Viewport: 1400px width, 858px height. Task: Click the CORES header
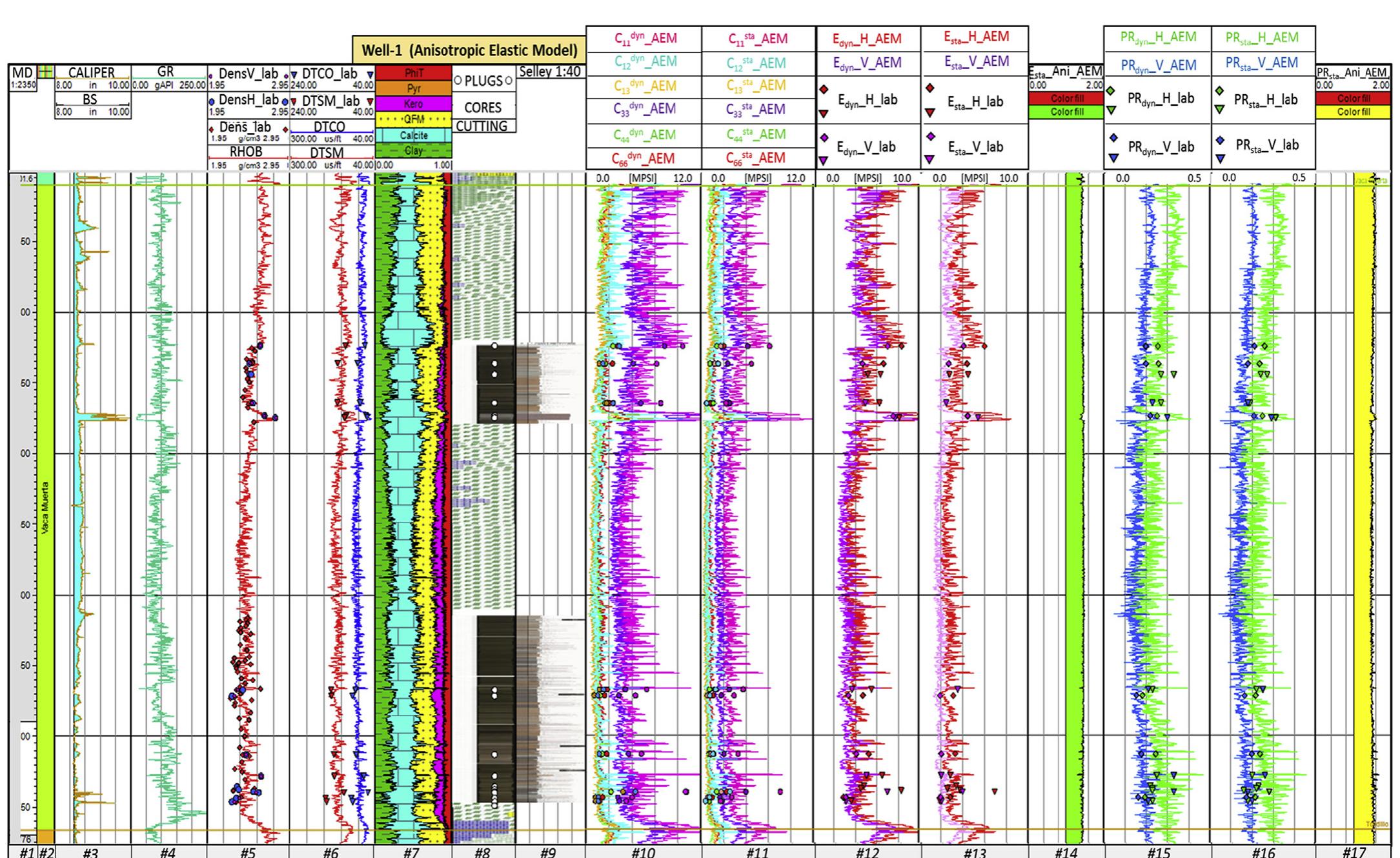tap(483, 107)
